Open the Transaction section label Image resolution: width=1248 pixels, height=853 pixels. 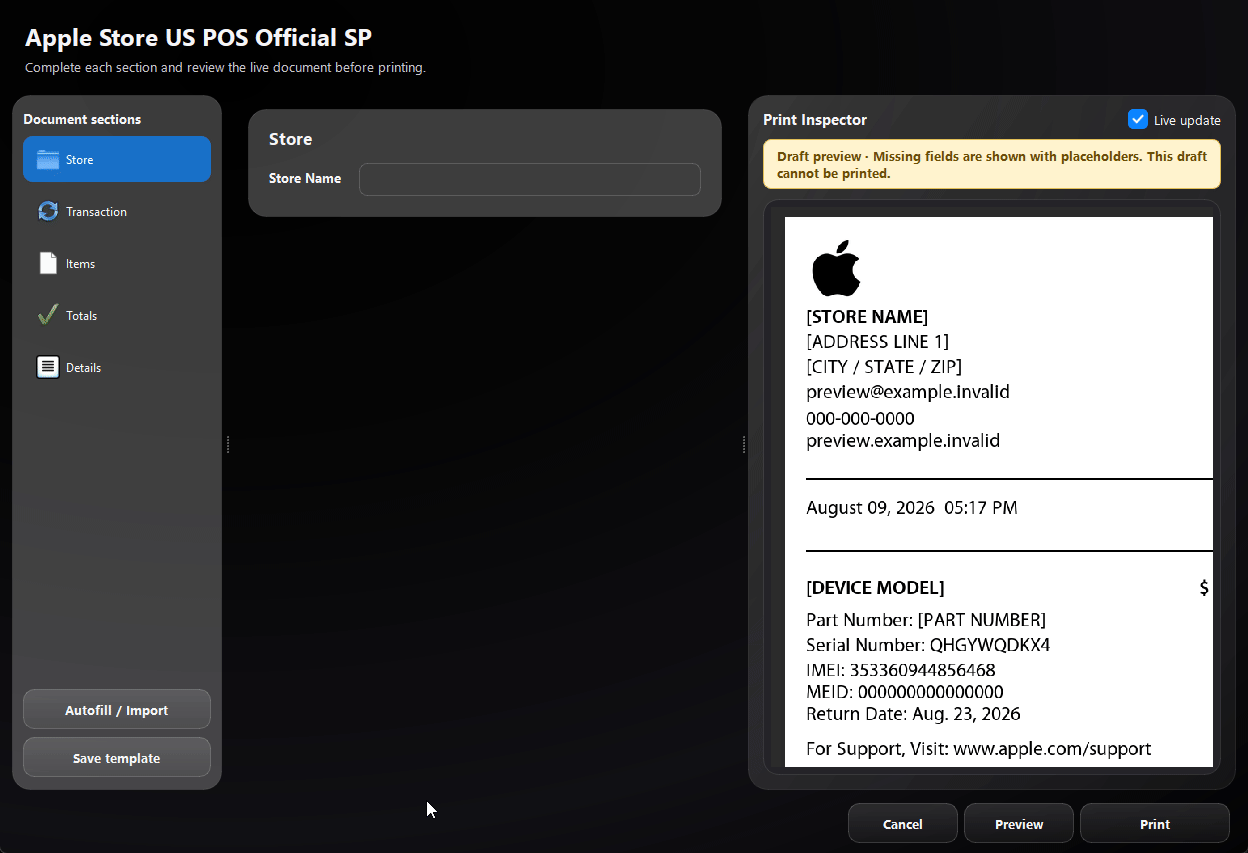[96, 212]
